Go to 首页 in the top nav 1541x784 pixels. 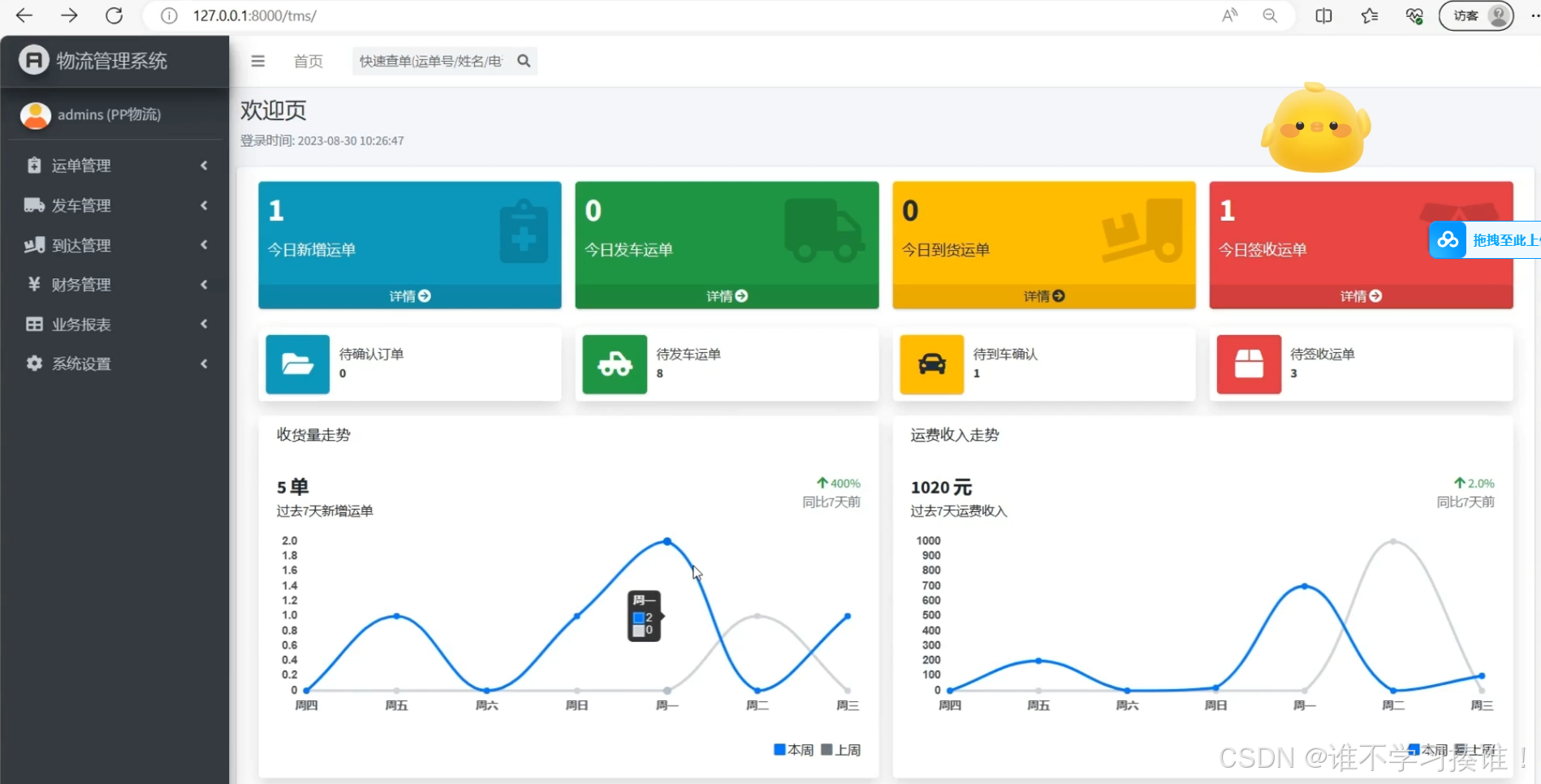pyautogui.click(x=309, y=62)
